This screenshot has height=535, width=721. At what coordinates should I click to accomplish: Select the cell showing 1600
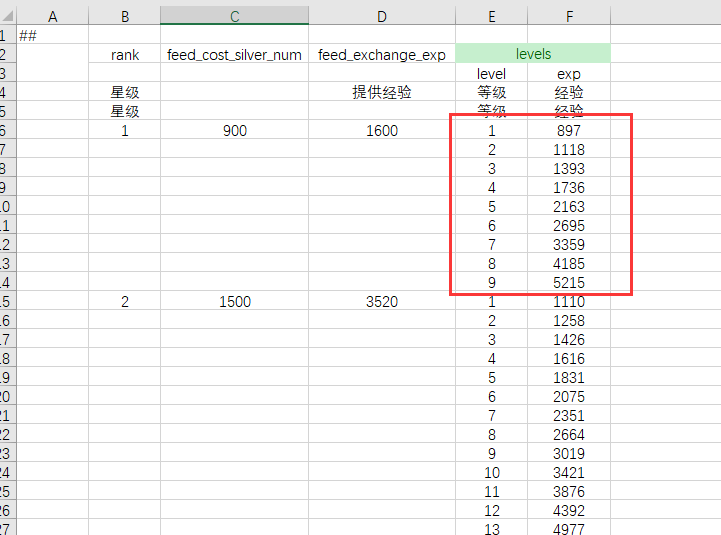click(382, 131)
